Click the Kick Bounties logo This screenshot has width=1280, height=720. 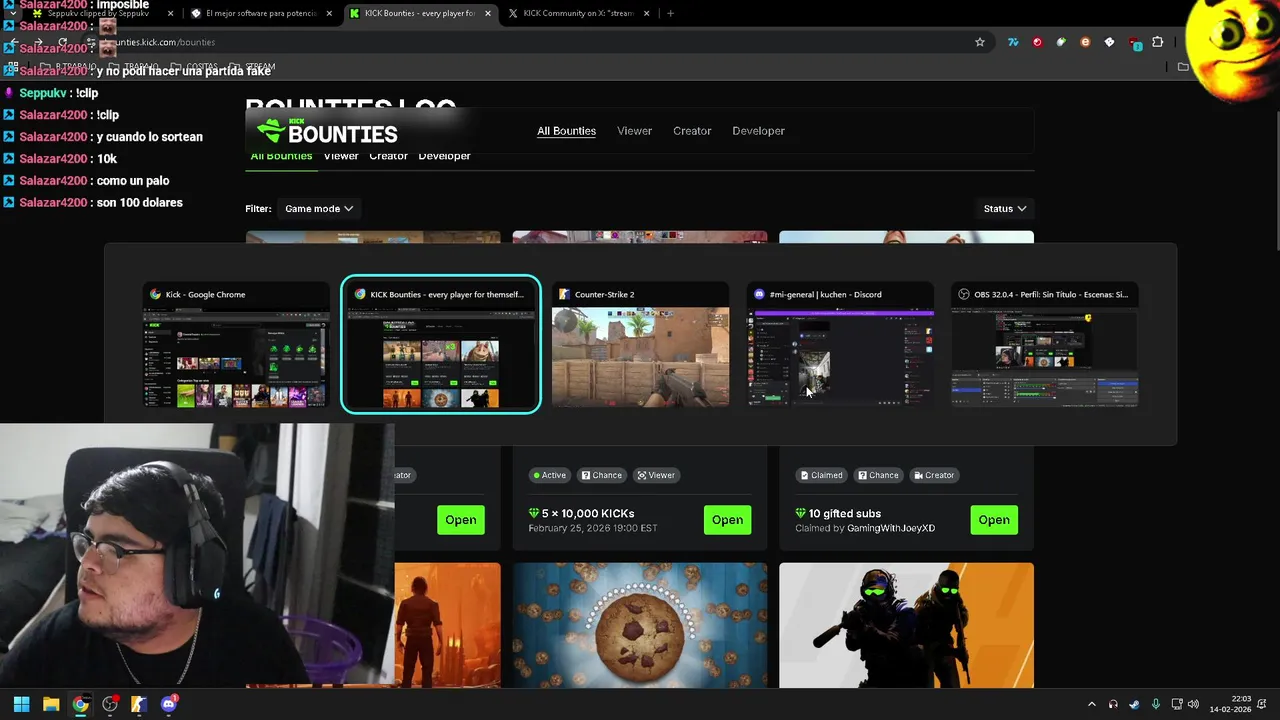point(327,131)
